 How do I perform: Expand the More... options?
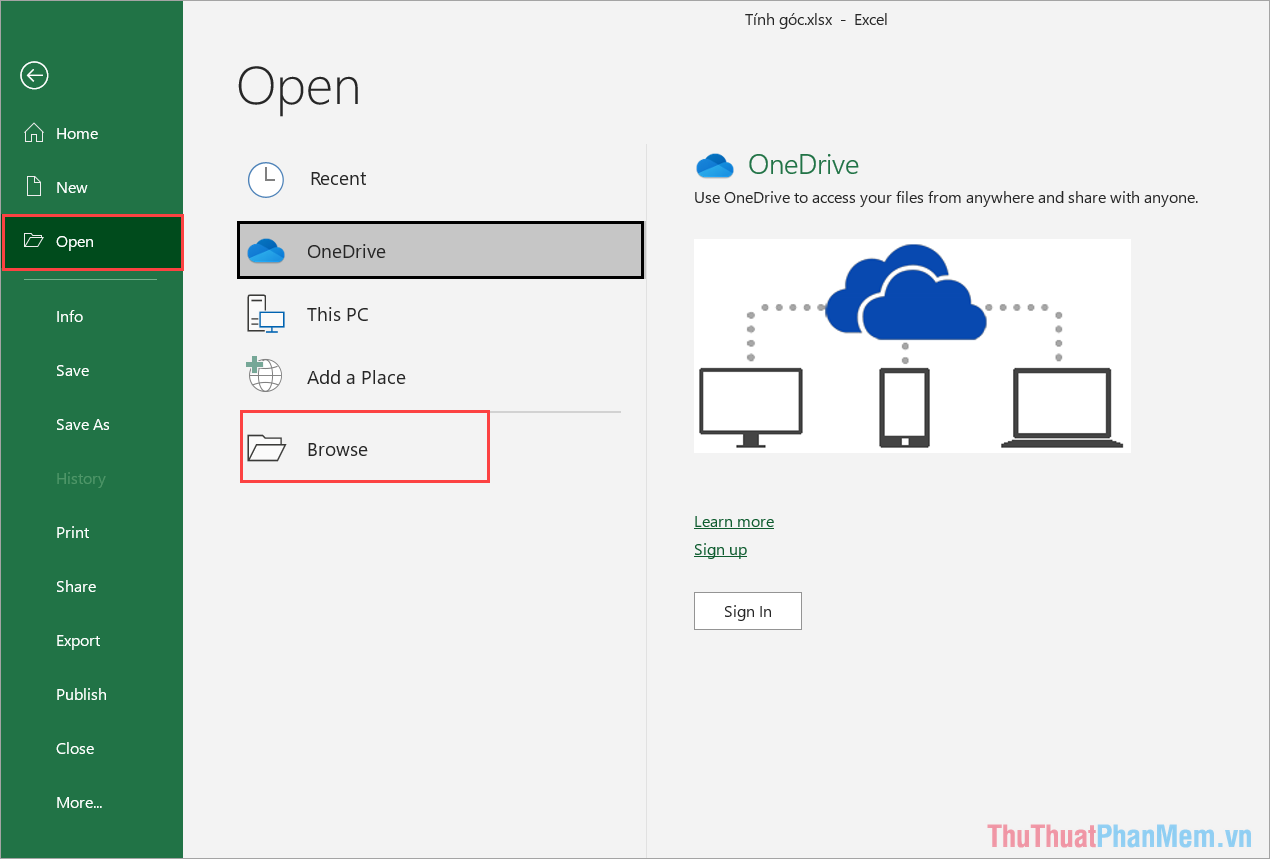pyautogui.click(x=79, y=802)
